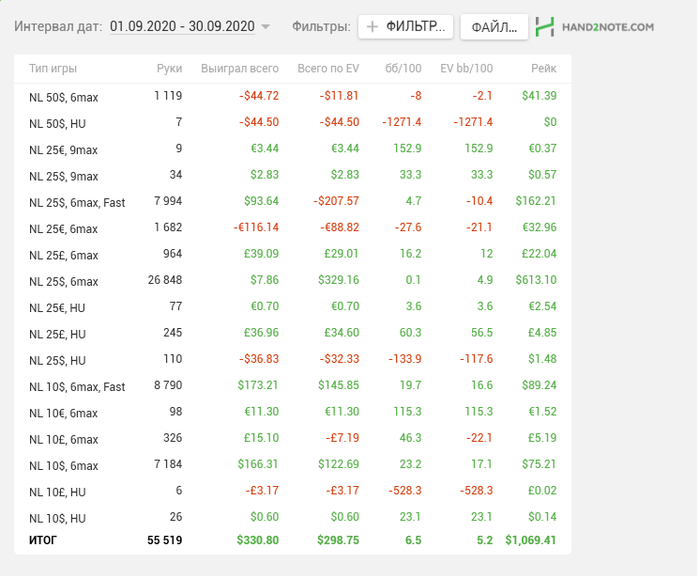The image size is (700, 579).
Task: Sort by Выиграл всего column header
Action: pyautogui.click(x=240, y=68)
